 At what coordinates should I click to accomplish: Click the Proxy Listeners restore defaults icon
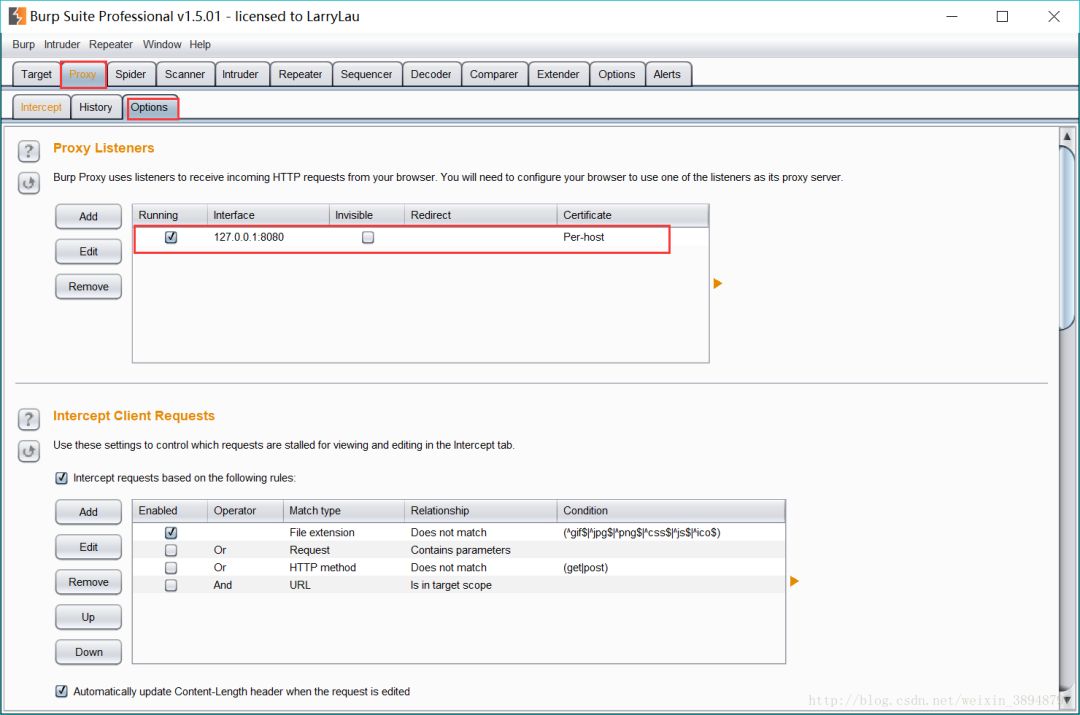click(28, 183)
